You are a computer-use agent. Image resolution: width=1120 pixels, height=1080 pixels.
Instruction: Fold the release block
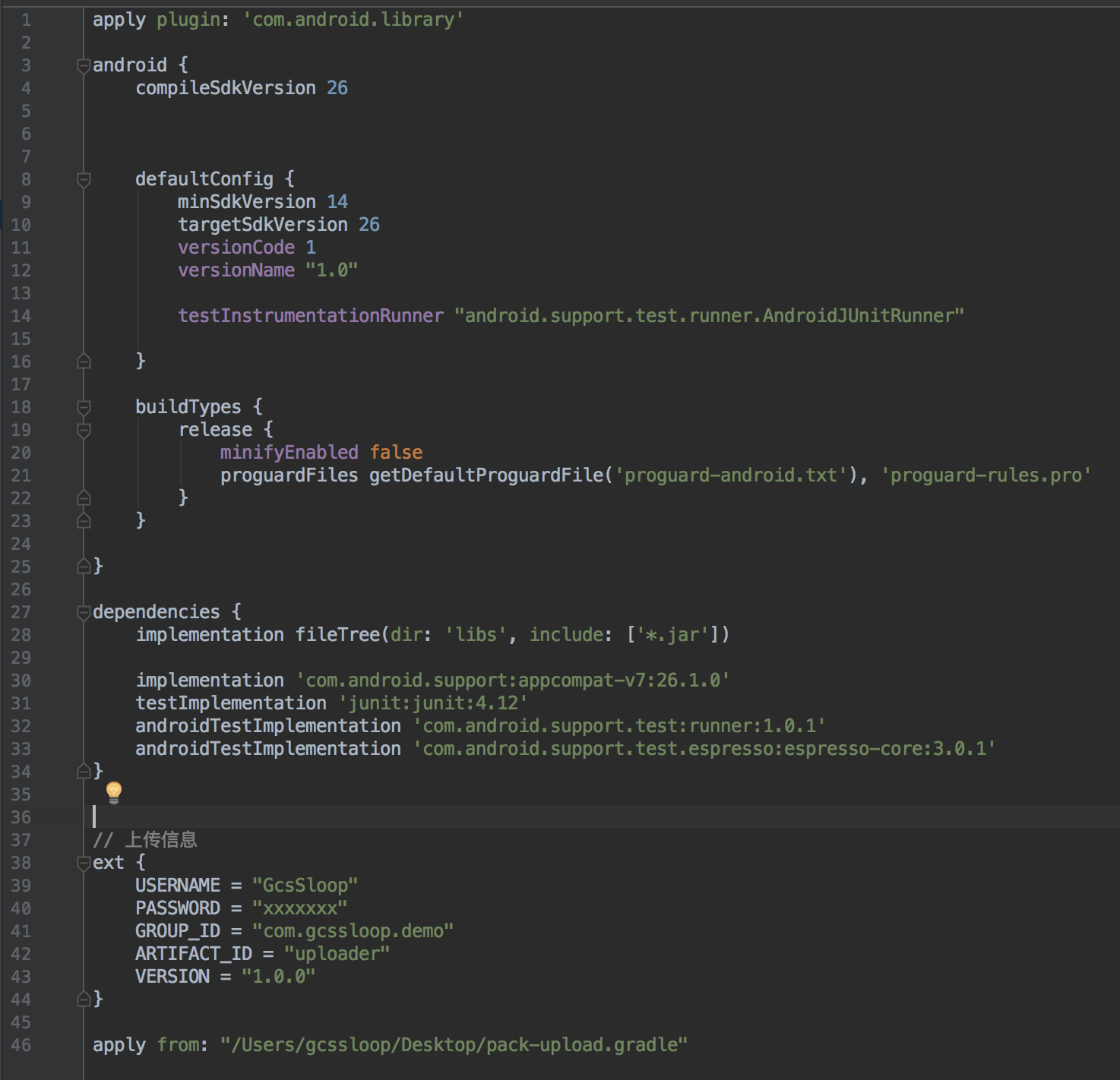tap(84, 431)
